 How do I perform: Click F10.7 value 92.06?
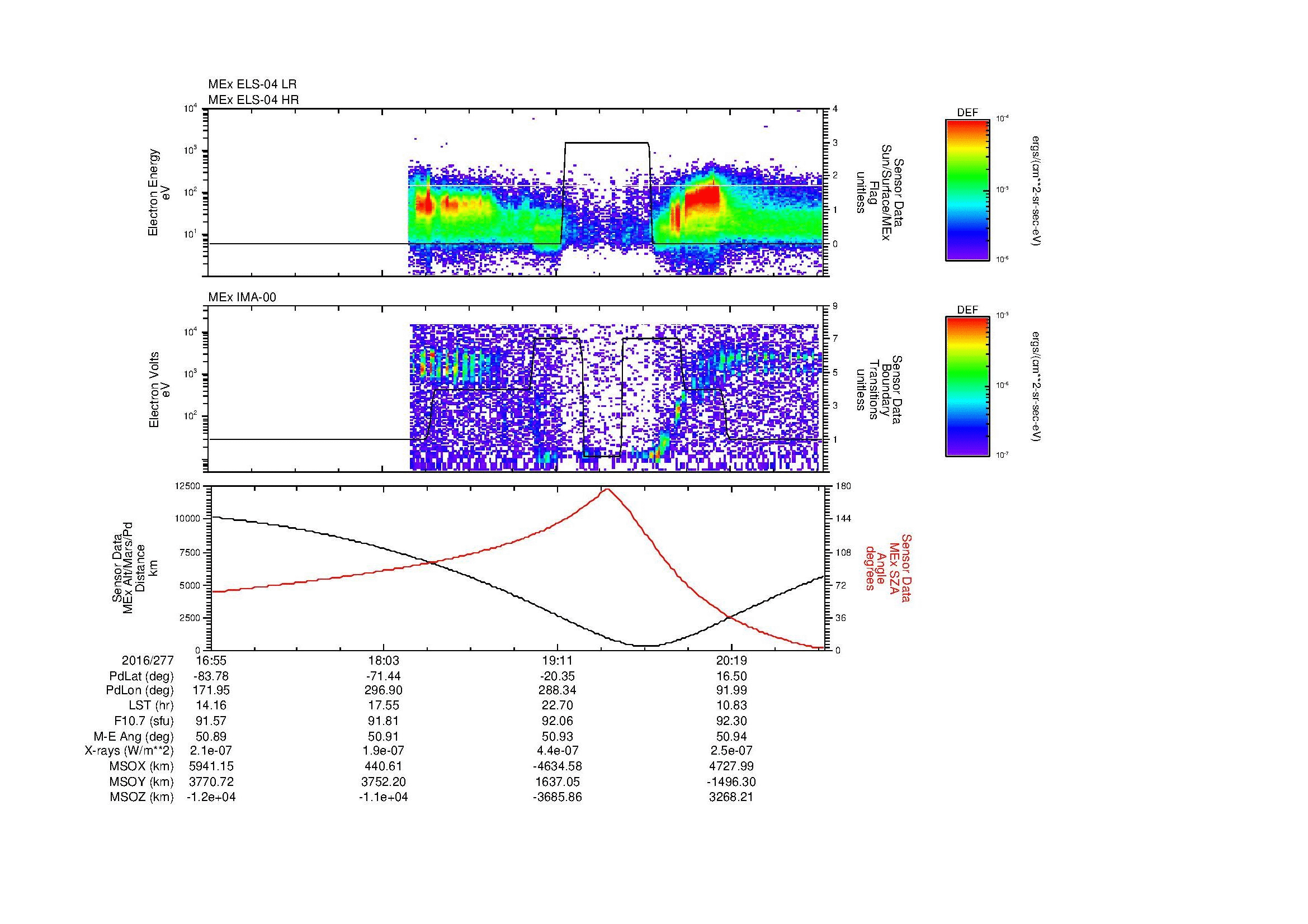click(557, 721)
